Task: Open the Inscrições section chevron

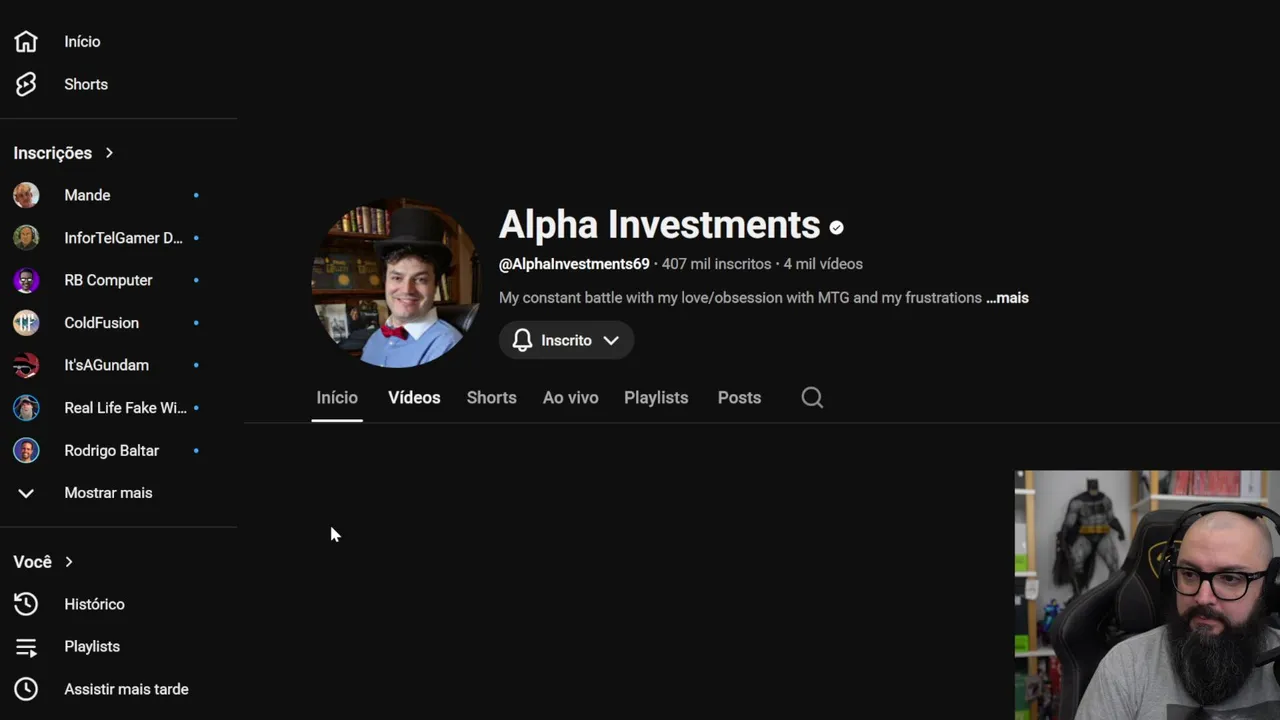Action: click(x=109, y=153)
